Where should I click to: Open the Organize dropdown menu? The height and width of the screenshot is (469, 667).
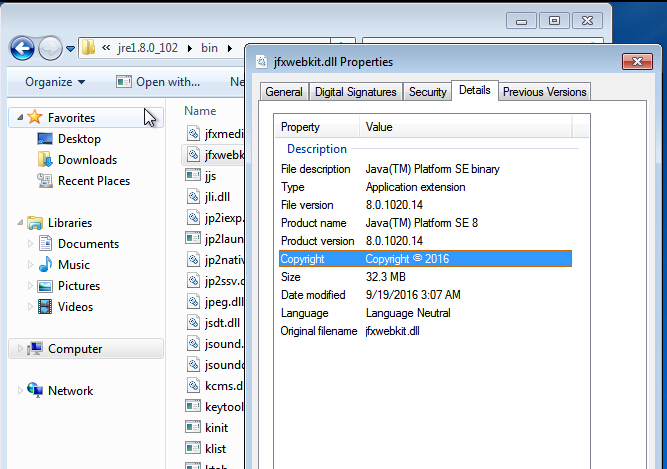[x=55, y=82]
